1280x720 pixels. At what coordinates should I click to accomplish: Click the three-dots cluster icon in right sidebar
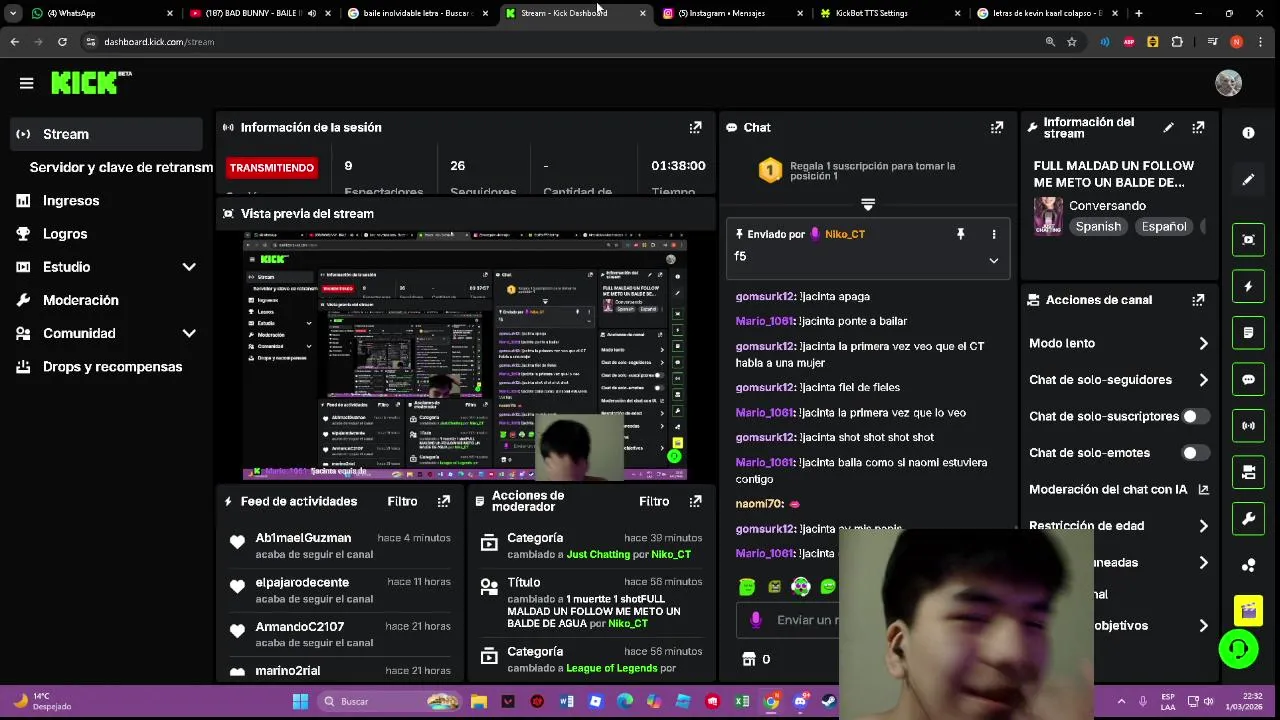[1248, 565]
